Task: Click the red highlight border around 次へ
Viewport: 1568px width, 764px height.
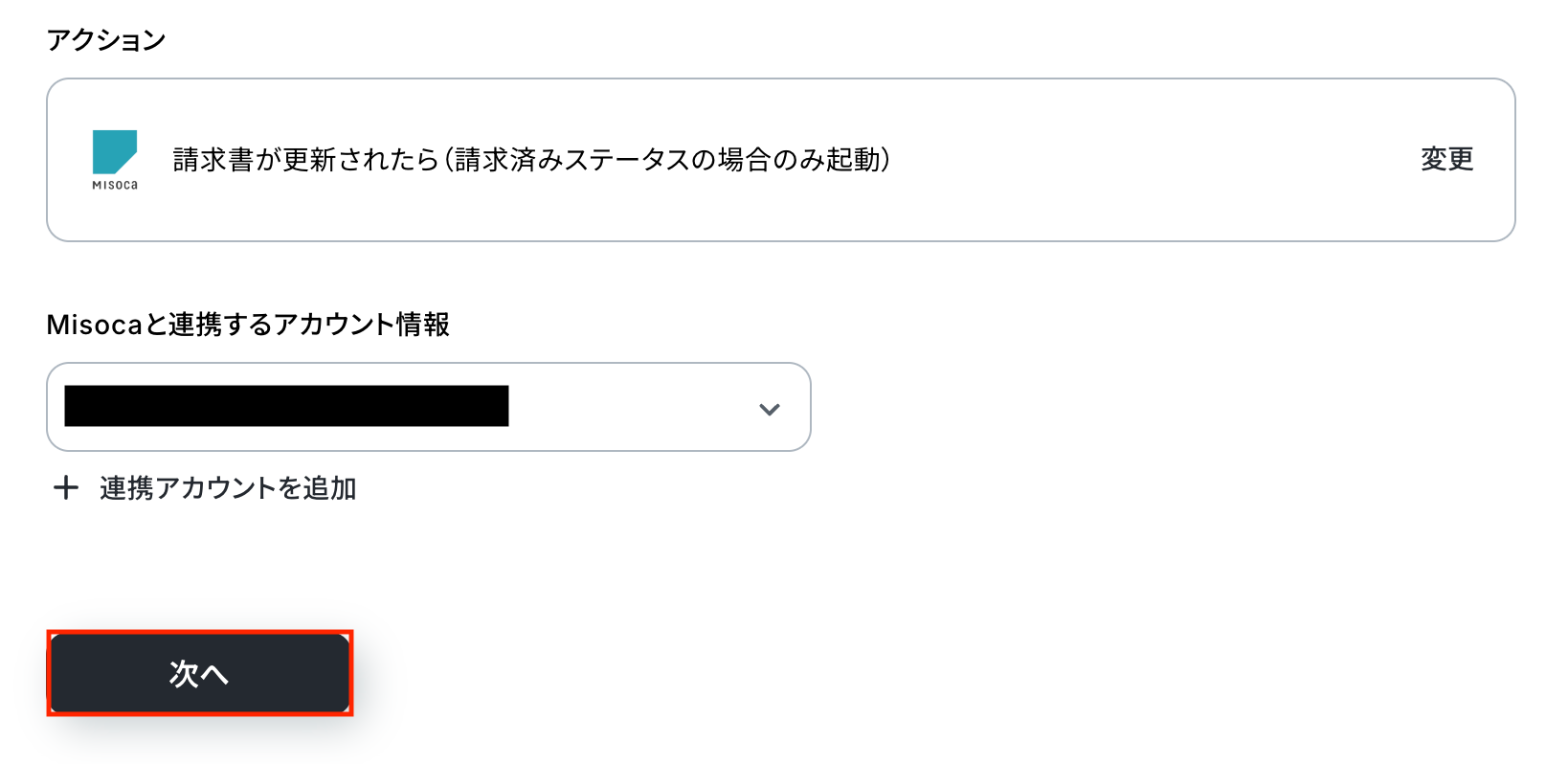Action: 200,632
